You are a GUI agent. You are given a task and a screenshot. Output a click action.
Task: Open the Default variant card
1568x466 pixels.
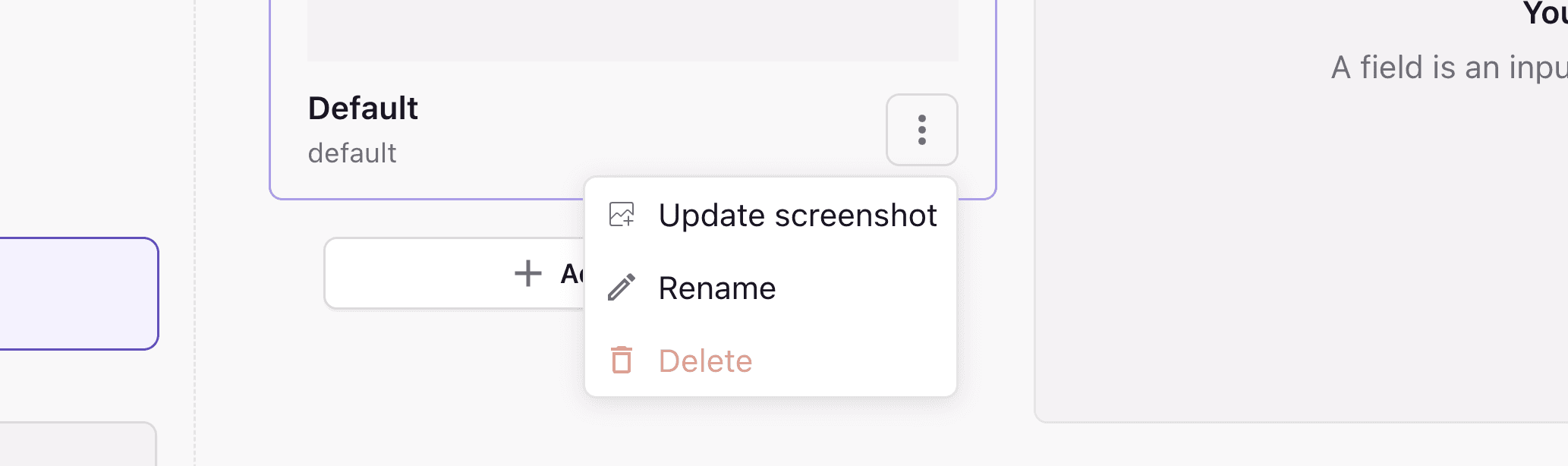[x=531, y=99]
